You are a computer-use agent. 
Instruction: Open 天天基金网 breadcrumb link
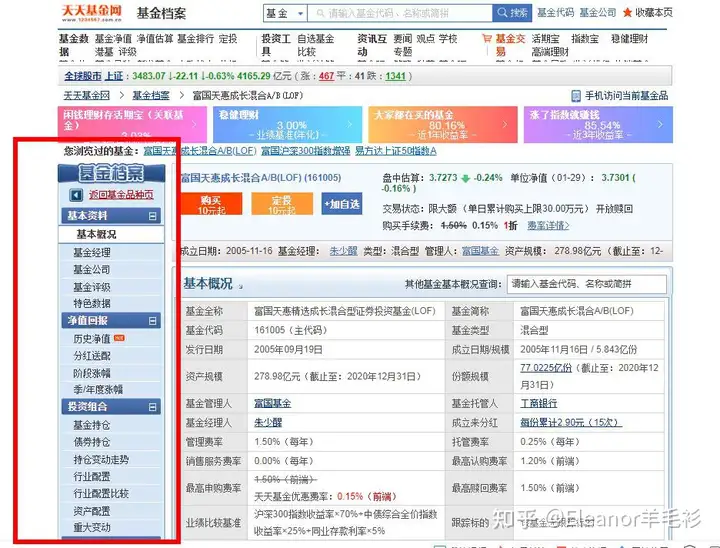[x=87, y=96]
